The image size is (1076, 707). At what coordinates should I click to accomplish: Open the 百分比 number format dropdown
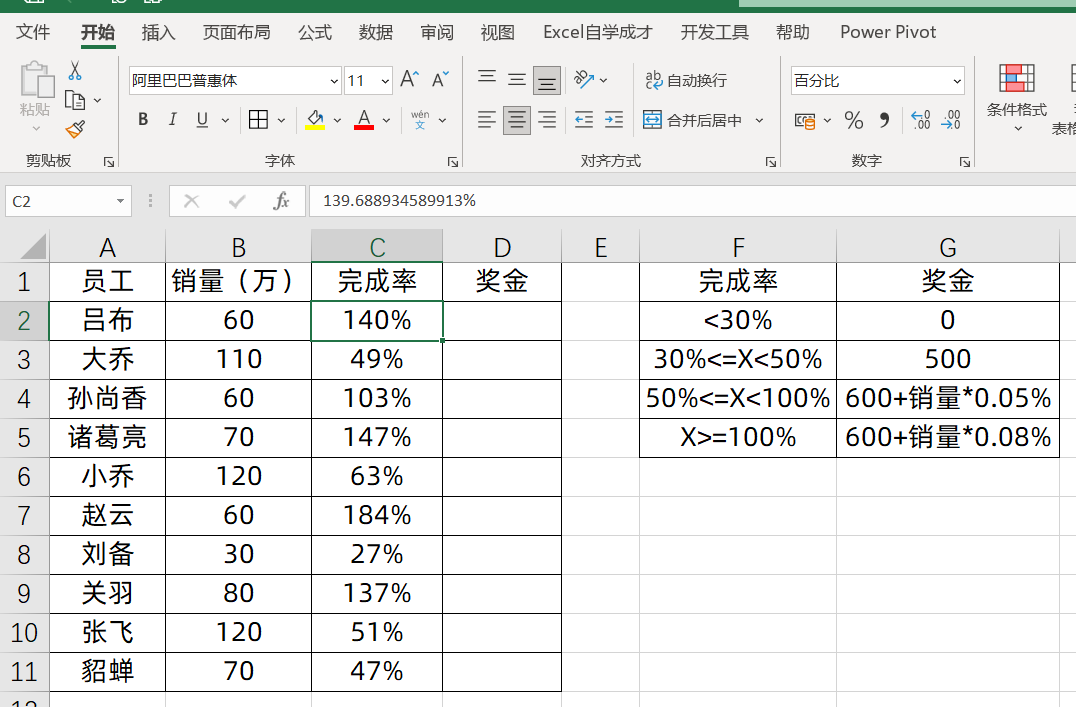click(x=957, y=81)
